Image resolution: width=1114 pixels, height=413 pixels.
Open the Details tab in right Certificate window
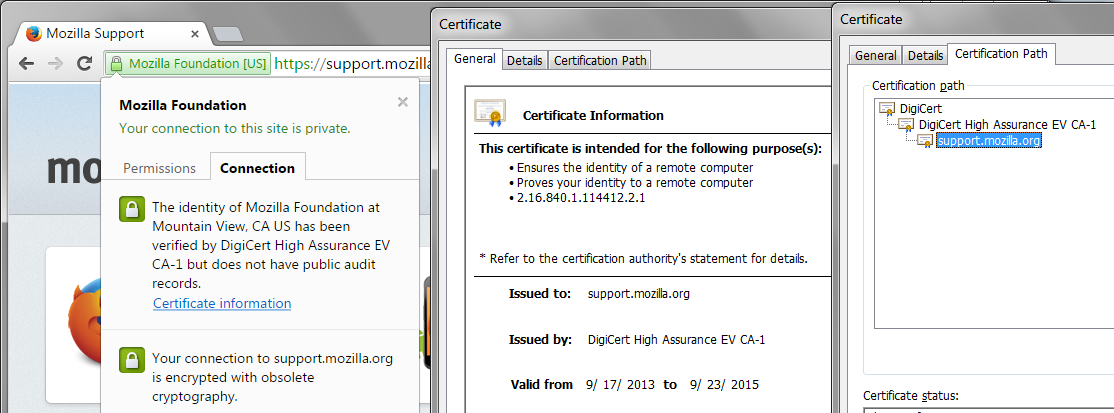point(926,55)
